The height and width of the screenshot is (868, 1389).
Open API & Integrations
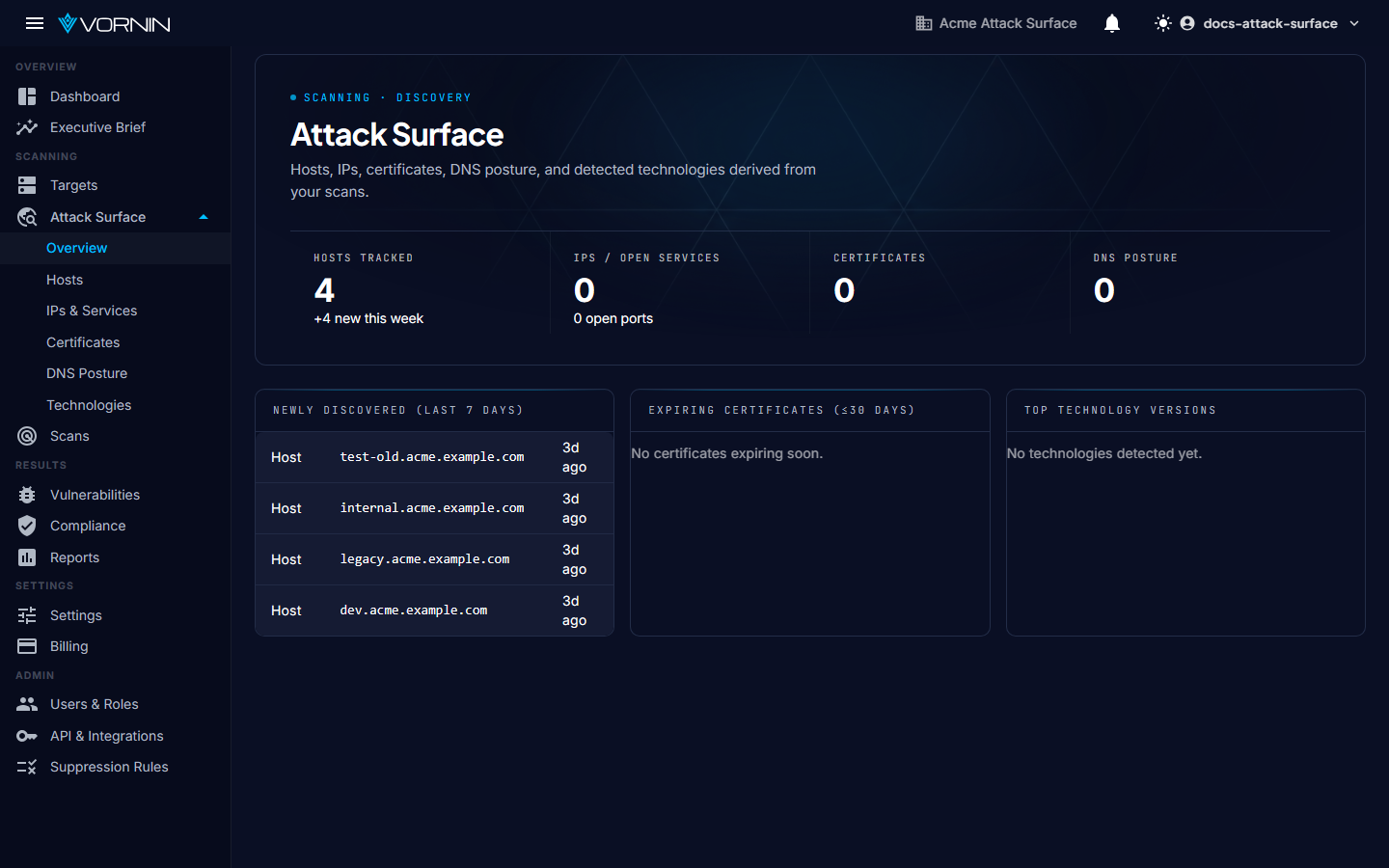(x=107, y=736)
